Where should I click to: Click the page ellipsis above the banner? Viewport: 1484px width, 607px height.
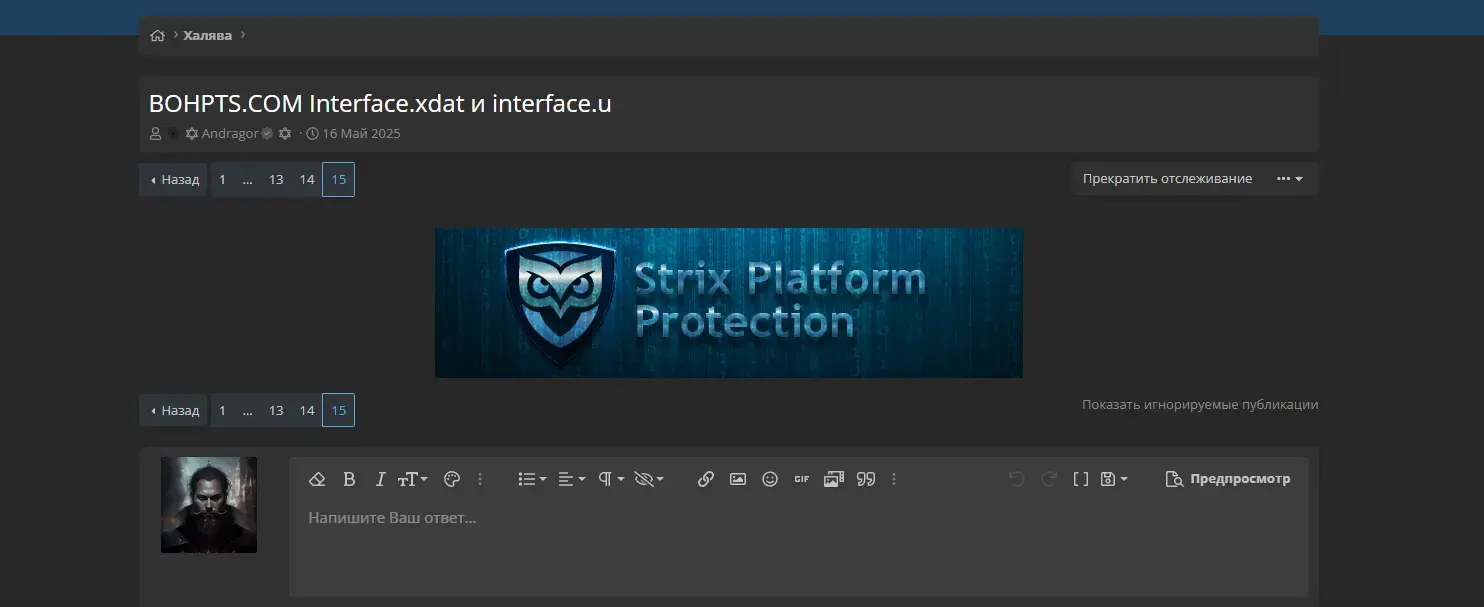247,180
